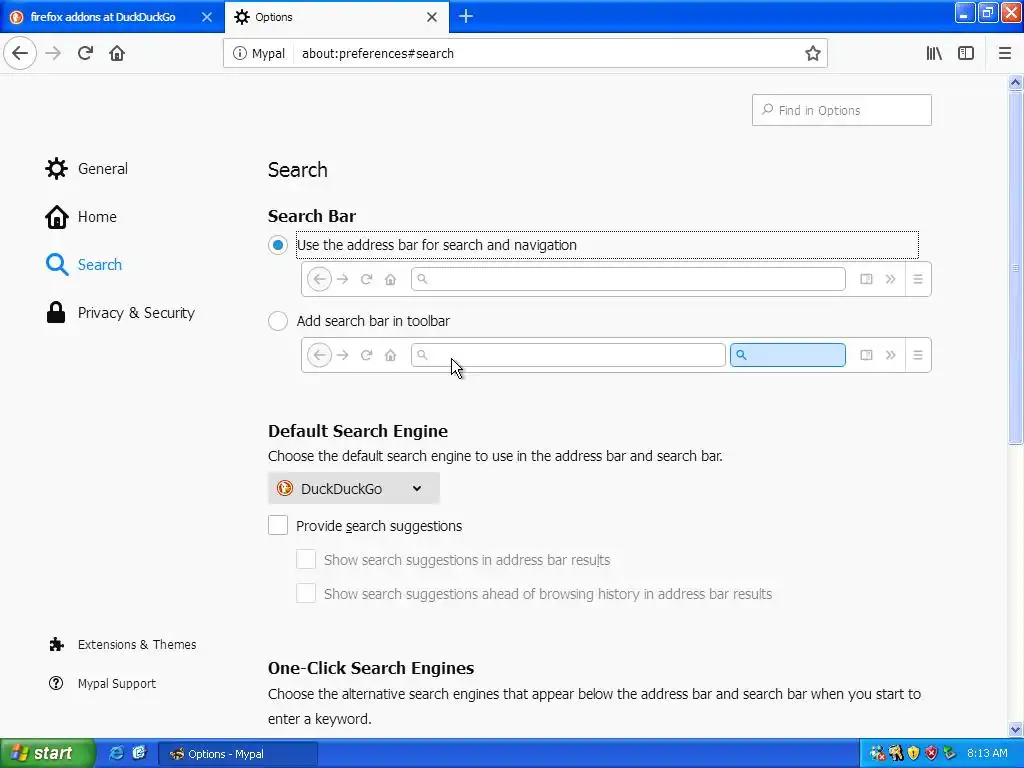Open the Windows start menu
This screenshot has height=768, width=1024.
pyautogui.click(x=47, y=753)
